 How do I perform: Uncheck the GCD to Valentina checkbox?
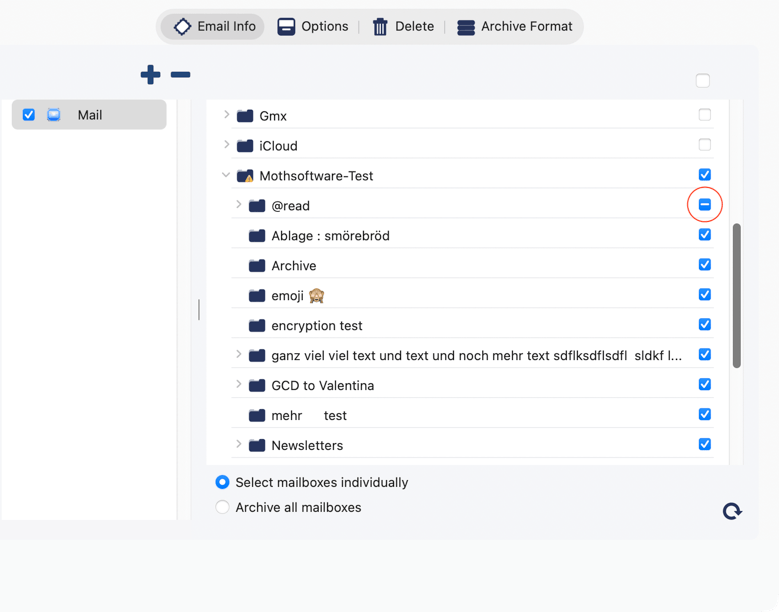coord(704,384)
